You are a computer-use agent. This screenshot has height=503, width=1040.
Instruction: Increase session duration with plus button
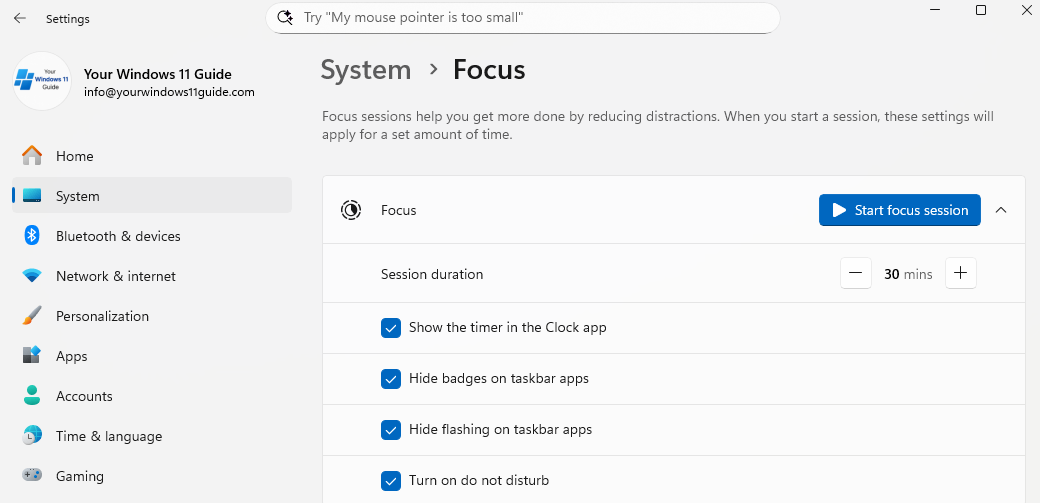960,273
